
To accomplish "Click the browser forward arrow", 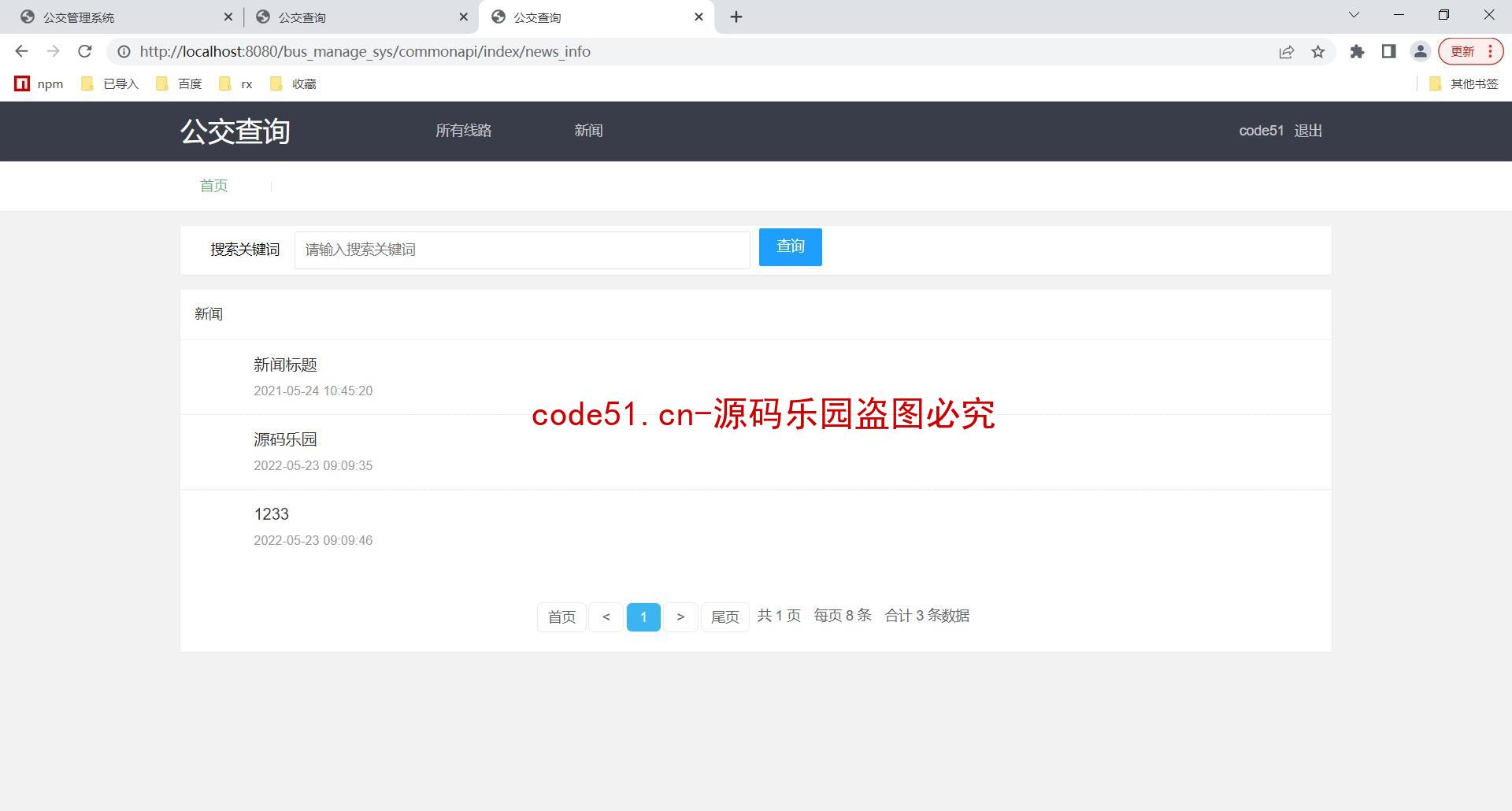I will 53,51.
